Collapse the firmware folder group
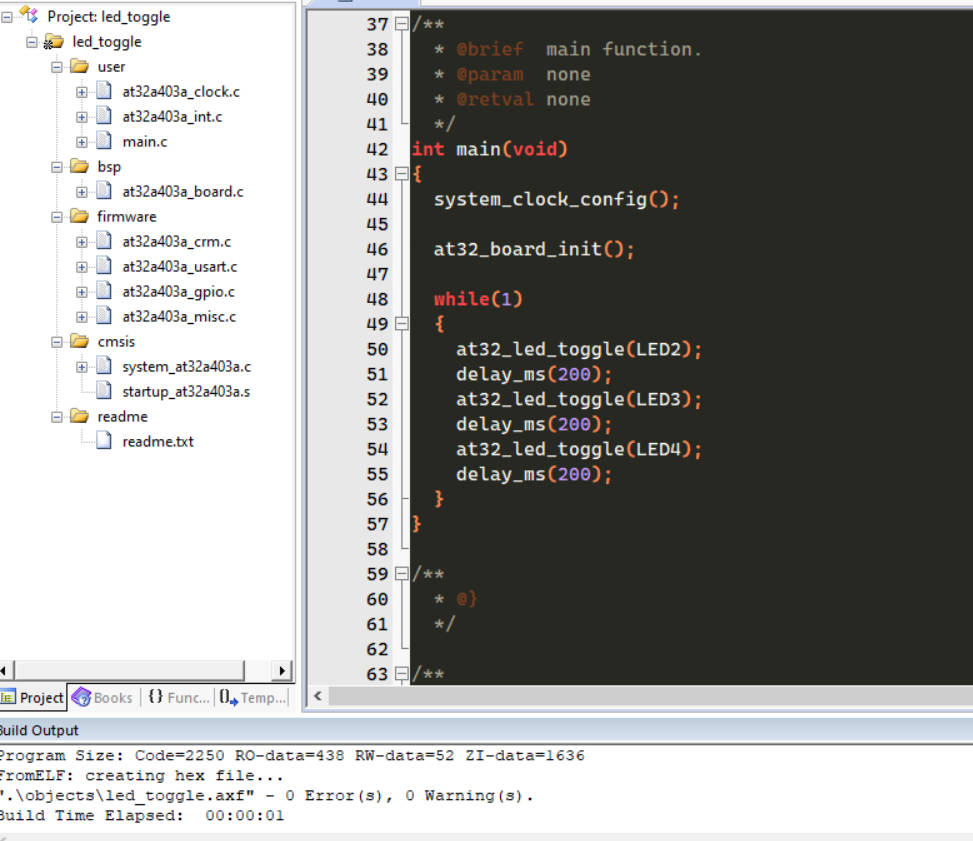The image size is (973, 841). pyautogui.click(x=56, y=217)
